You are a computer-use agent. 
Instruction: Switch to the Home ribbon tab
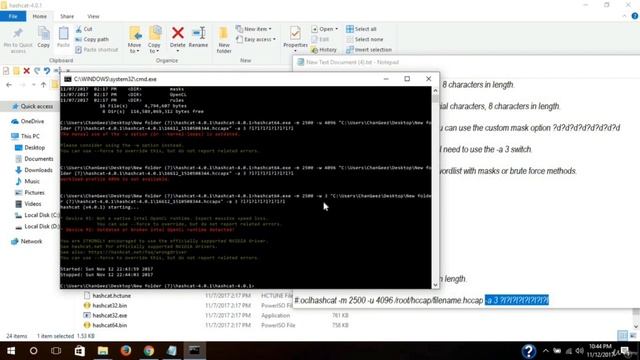(x=40, y=16)
